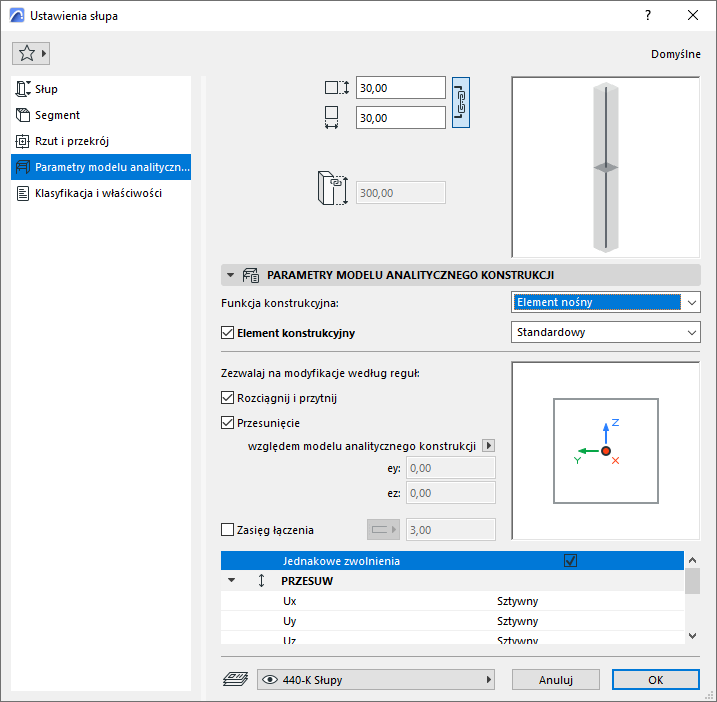Click the PRZESUW translation arrow icon

point(261,580)
